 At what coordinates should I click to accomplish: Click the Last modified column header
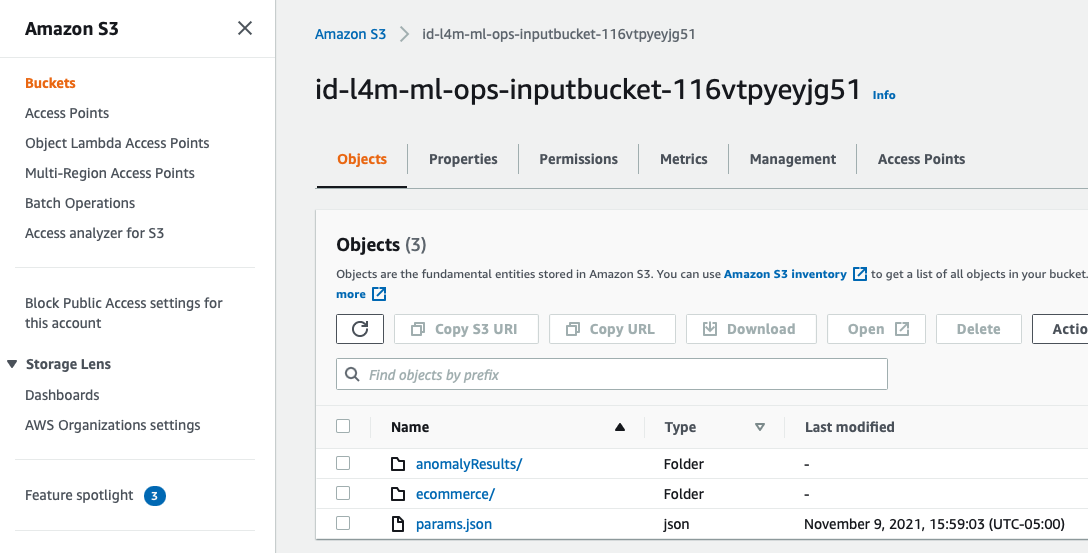[x=849, y=427]
